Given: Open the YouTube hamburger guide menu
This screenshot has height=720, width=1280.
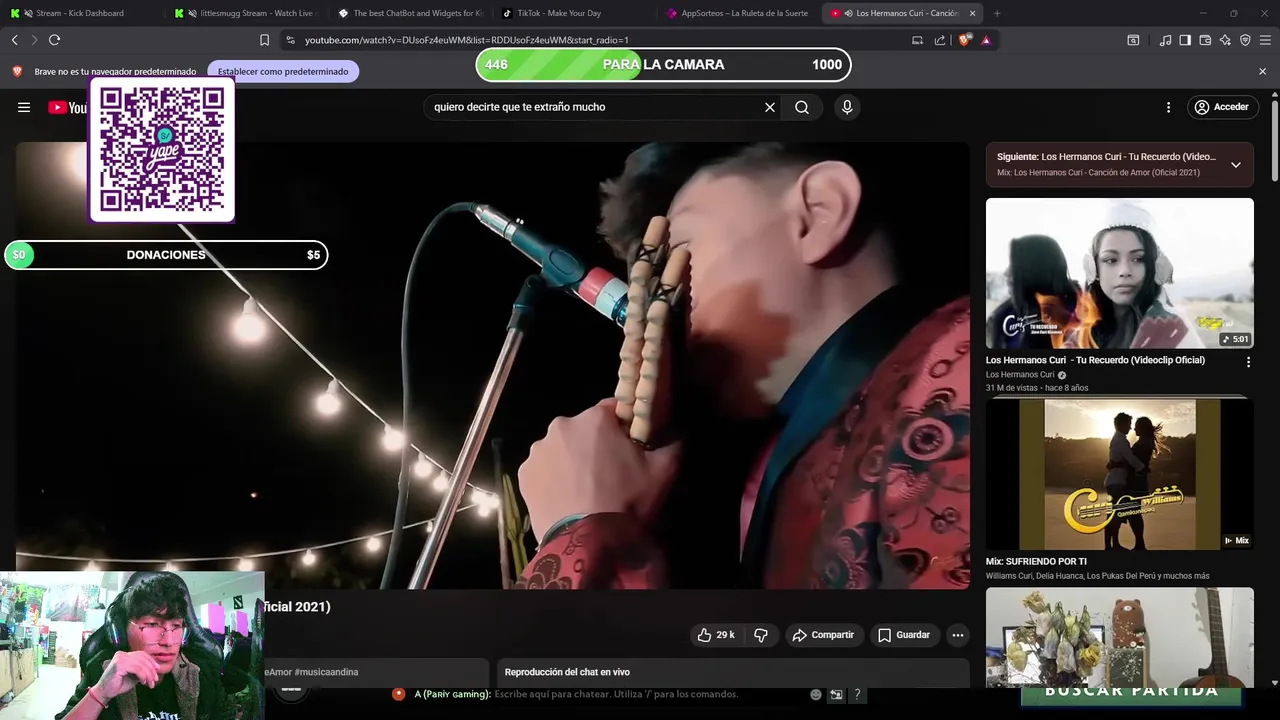Looking at the screenshot, I should click(x=24, y=107).
